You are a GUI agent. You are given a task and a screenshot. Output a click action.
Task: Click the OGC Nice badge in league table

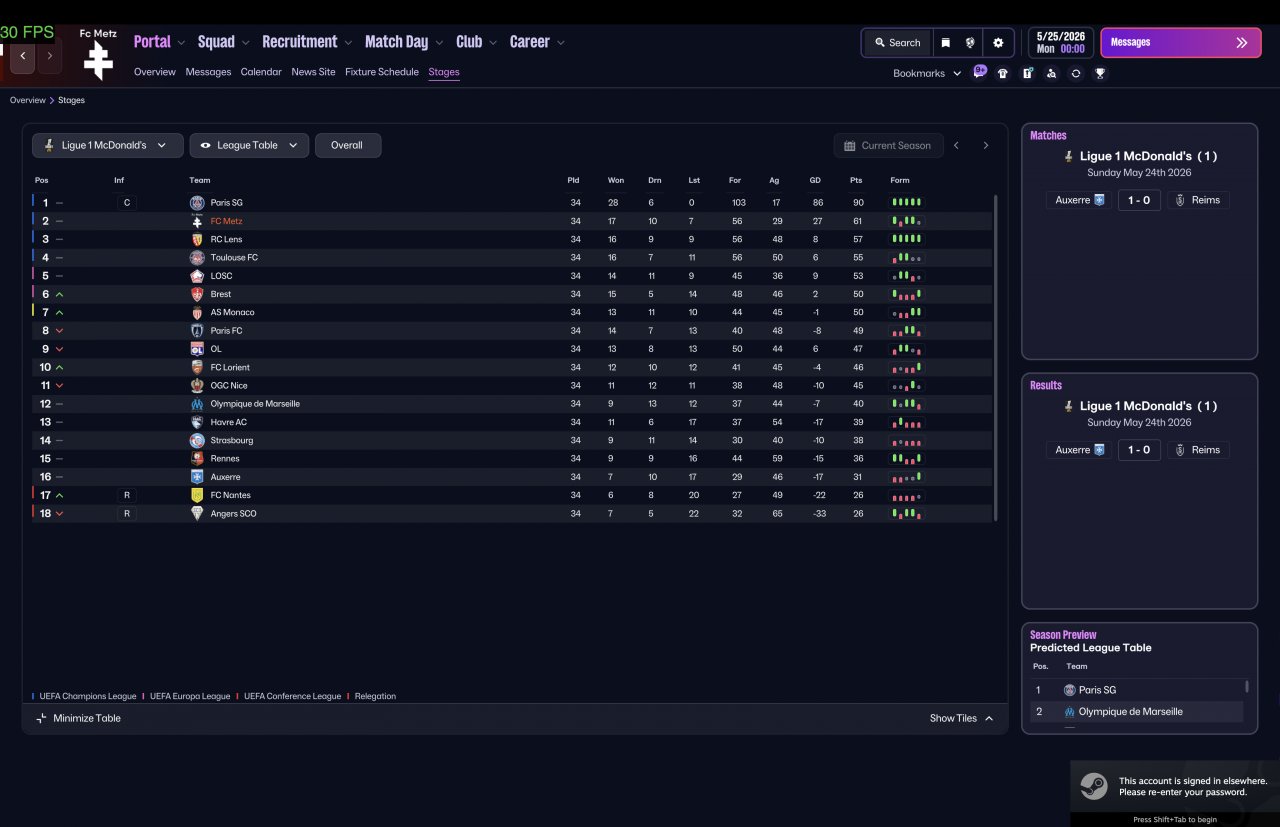click(197, 385)
